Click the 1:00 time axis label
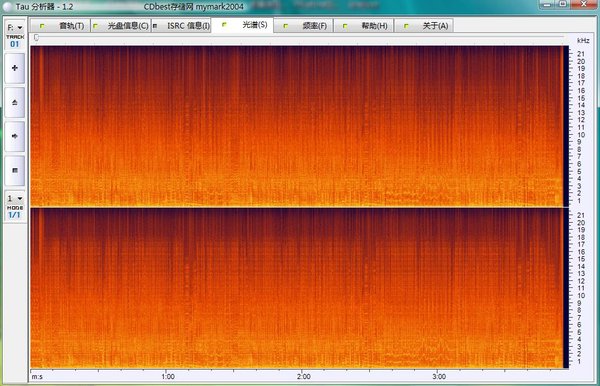600x386 pixels. click(x=168, y=377)
